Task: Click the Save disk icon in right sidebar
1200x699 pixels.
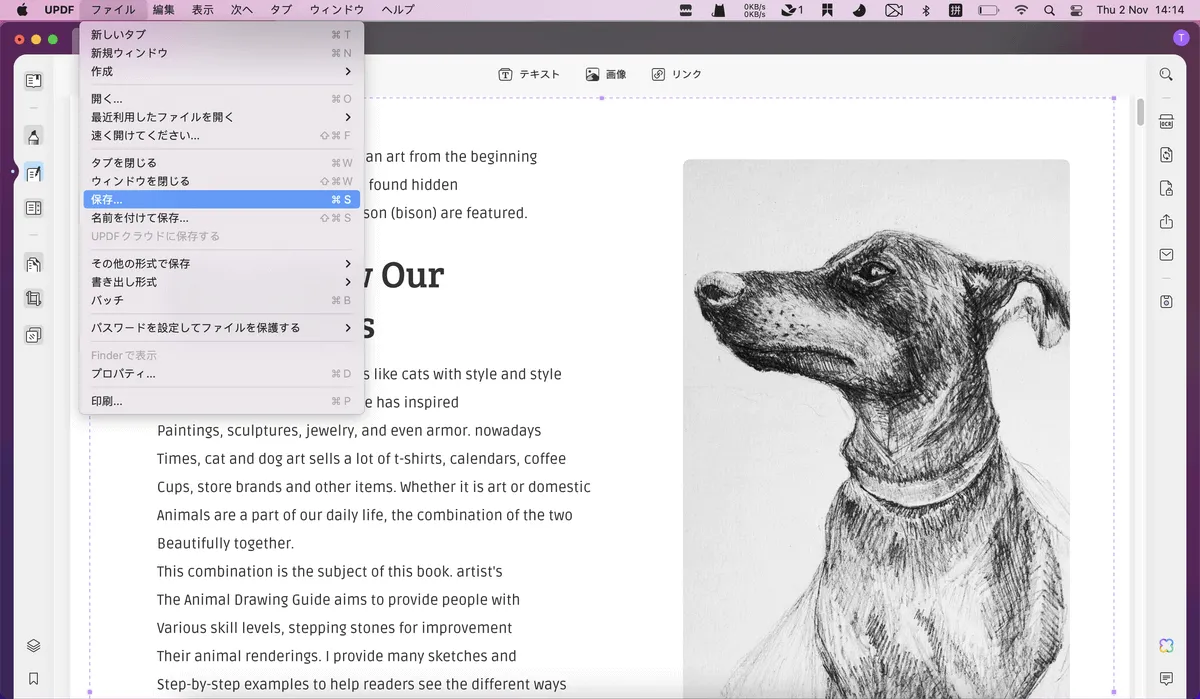Action: click(x=1166, y=301)
